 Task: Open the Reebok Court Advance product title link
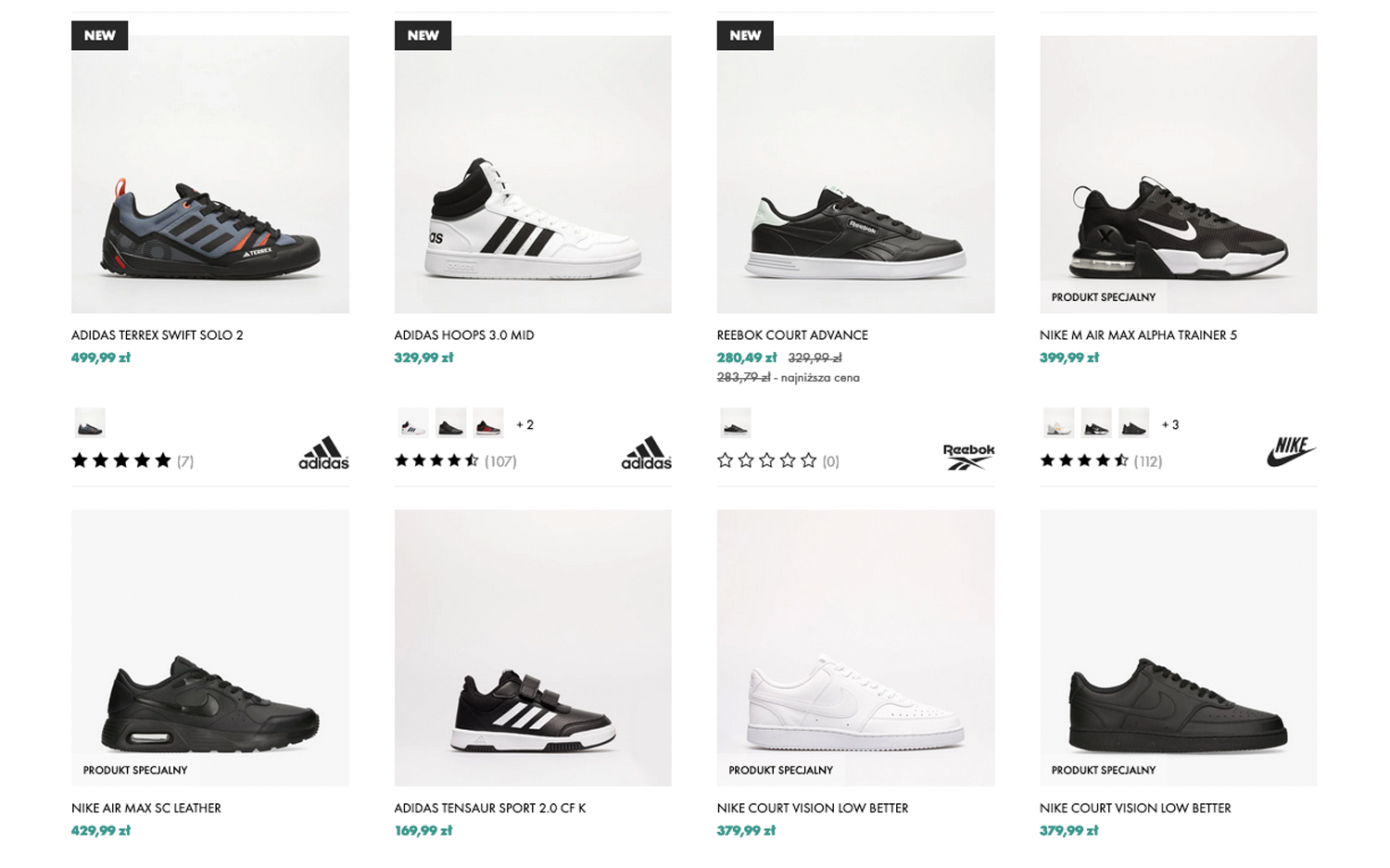792,335
